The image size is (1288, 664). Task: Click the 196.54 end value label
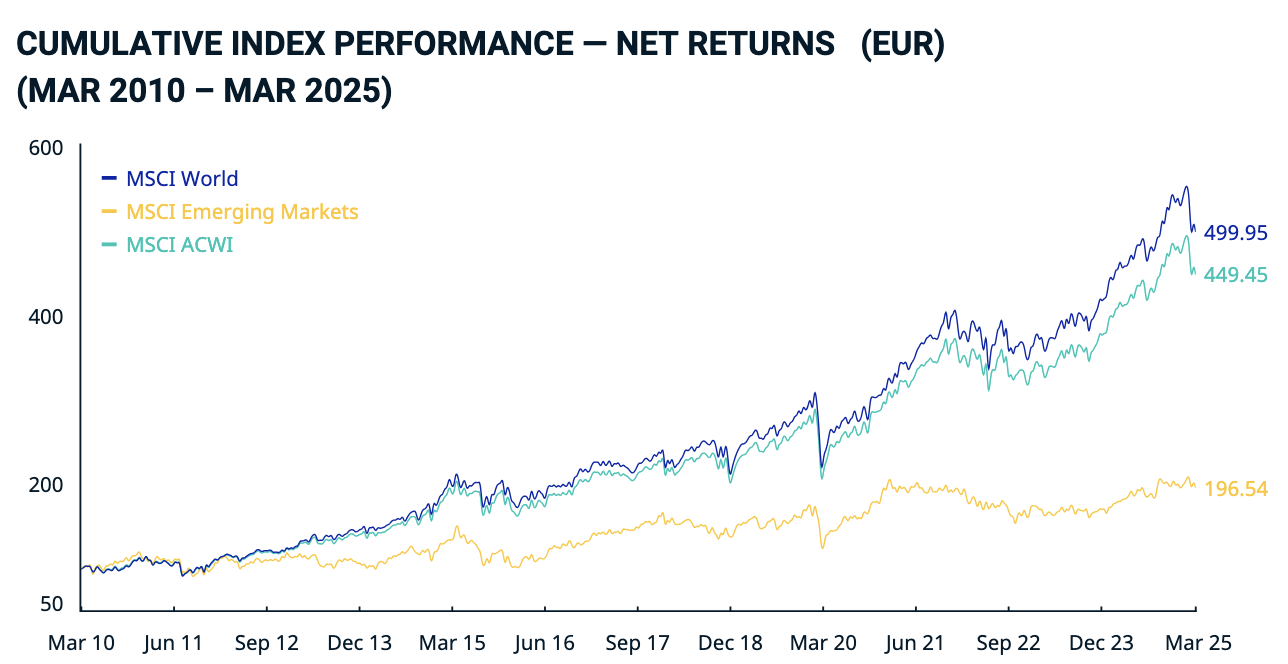tap(1235, 489)
